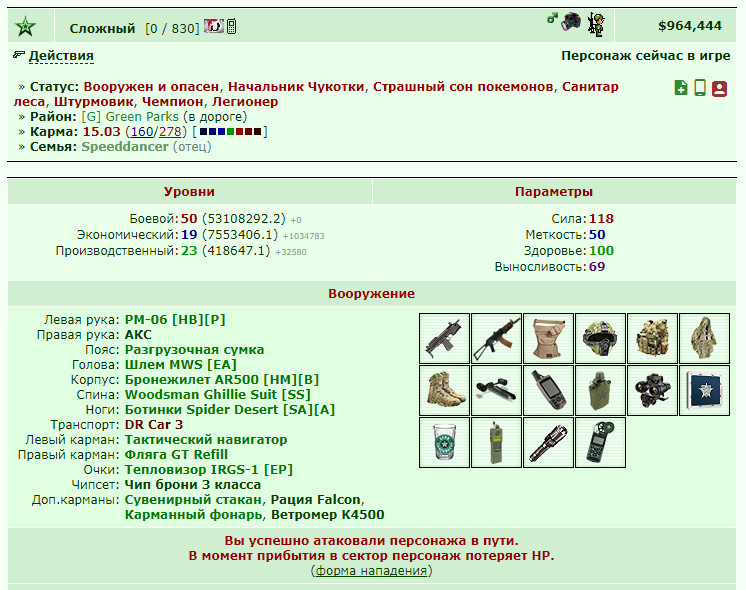This screenshot has height=590, width=746.
Task: Click the male gender symbol icon
Action: [x=552, y=18]
